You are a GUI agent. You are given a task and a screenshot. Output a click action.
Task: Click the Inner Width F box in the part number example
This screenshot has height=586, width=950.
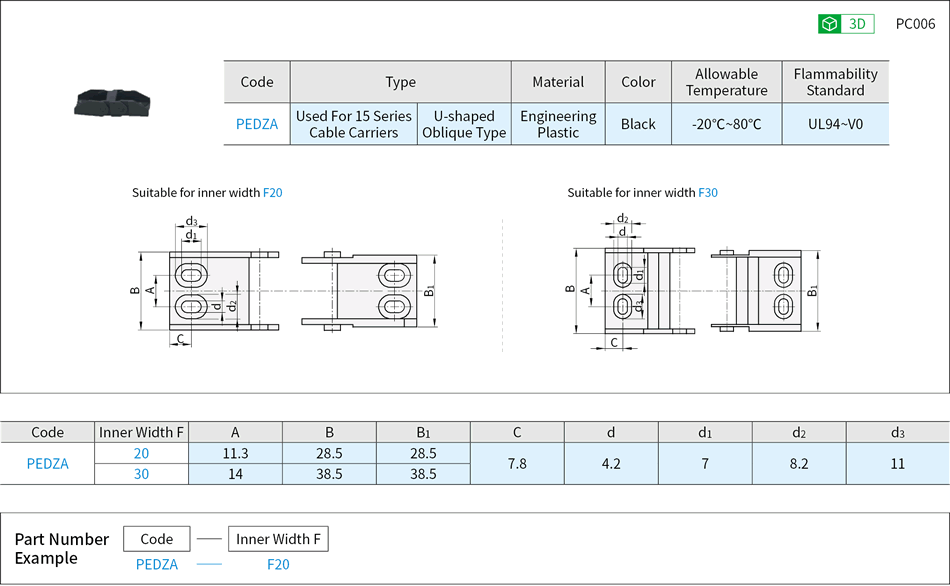(x=278, y=539)
